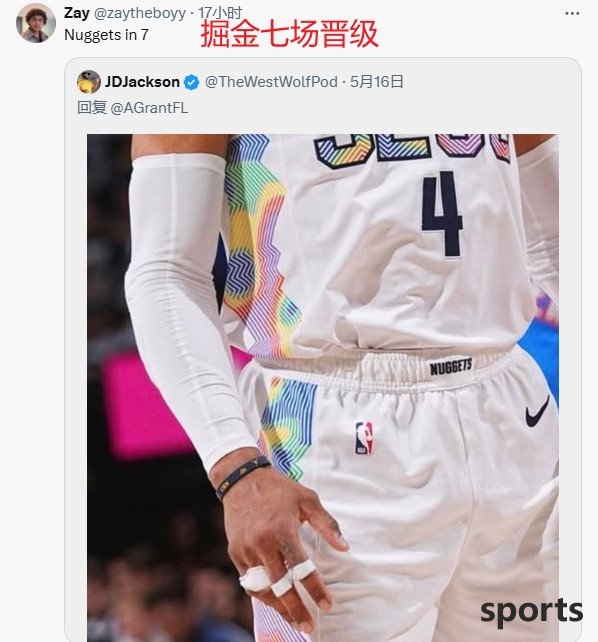Click the NBA logo on the shorts
The image size is (598, 642).
(364, 439)
